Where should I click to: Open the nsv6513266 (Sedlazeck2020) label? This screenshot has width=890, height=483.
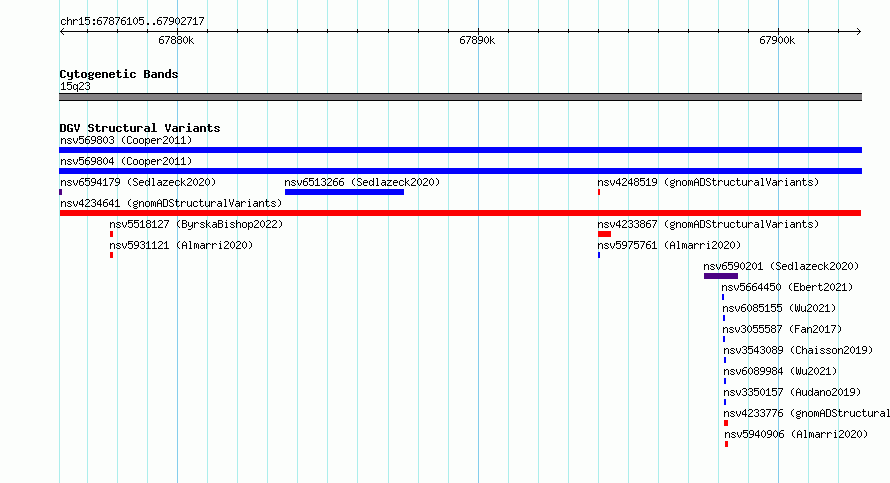(362, 182)
